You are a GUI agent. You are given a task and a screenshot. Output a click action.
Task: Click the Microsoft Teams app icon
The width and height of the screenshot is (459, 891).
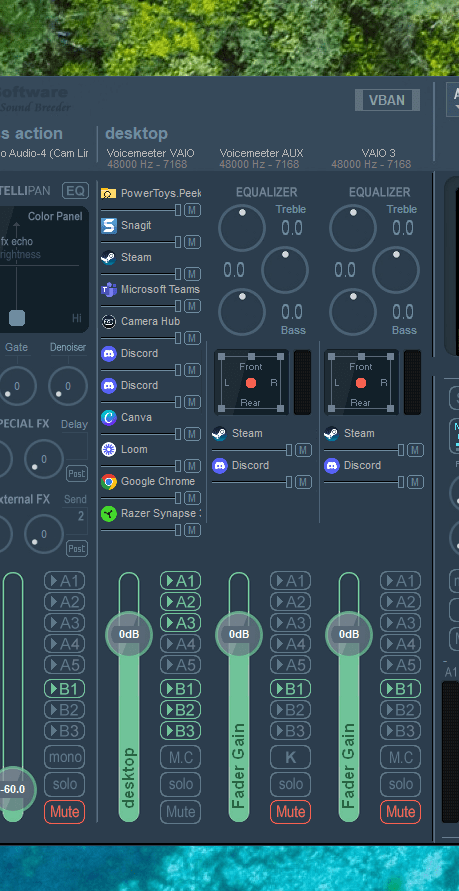(x=109, y=289)
